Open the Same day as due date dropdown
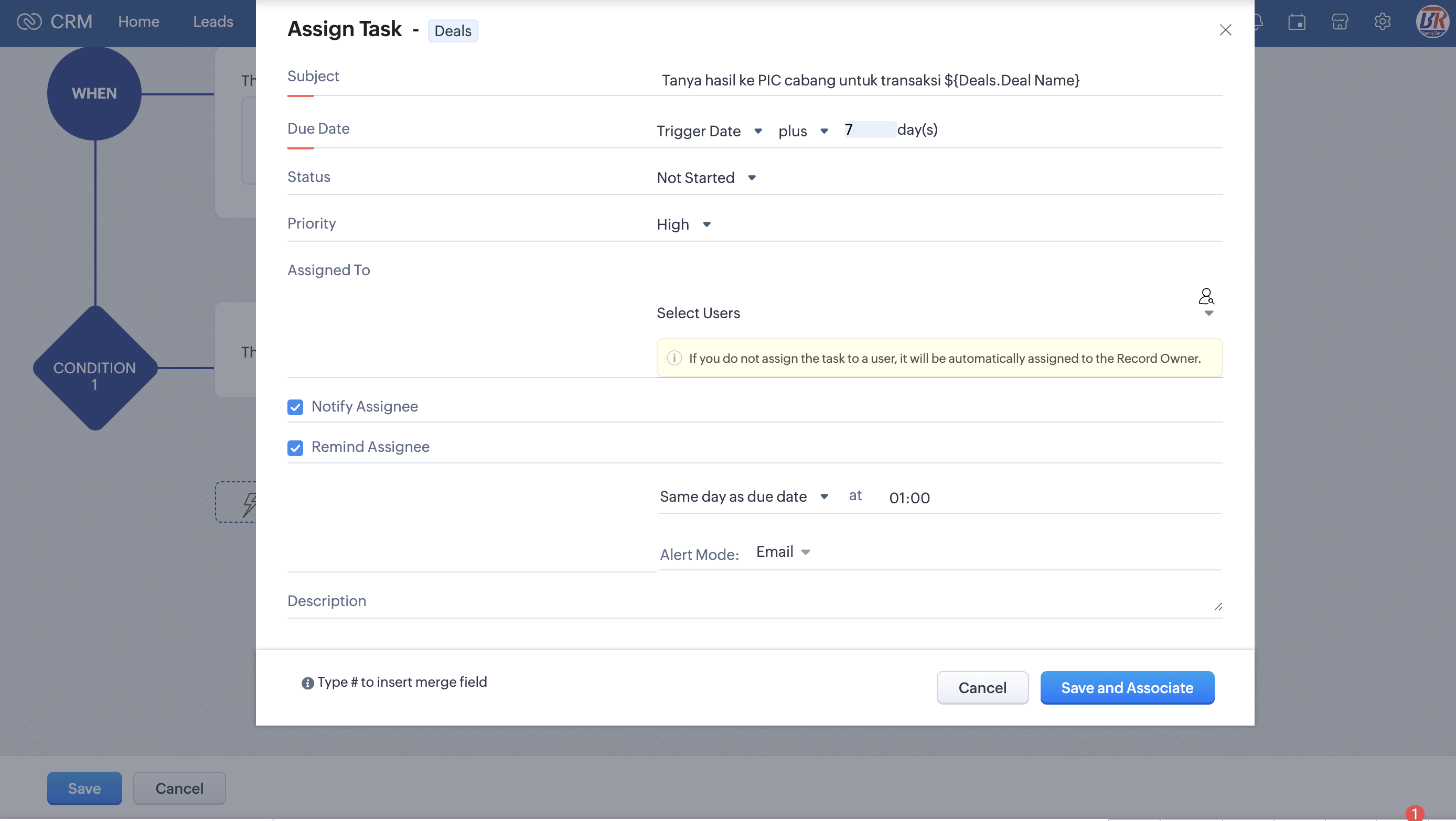Viewport: 1456px width, 821px height. (x=743, y=496)
